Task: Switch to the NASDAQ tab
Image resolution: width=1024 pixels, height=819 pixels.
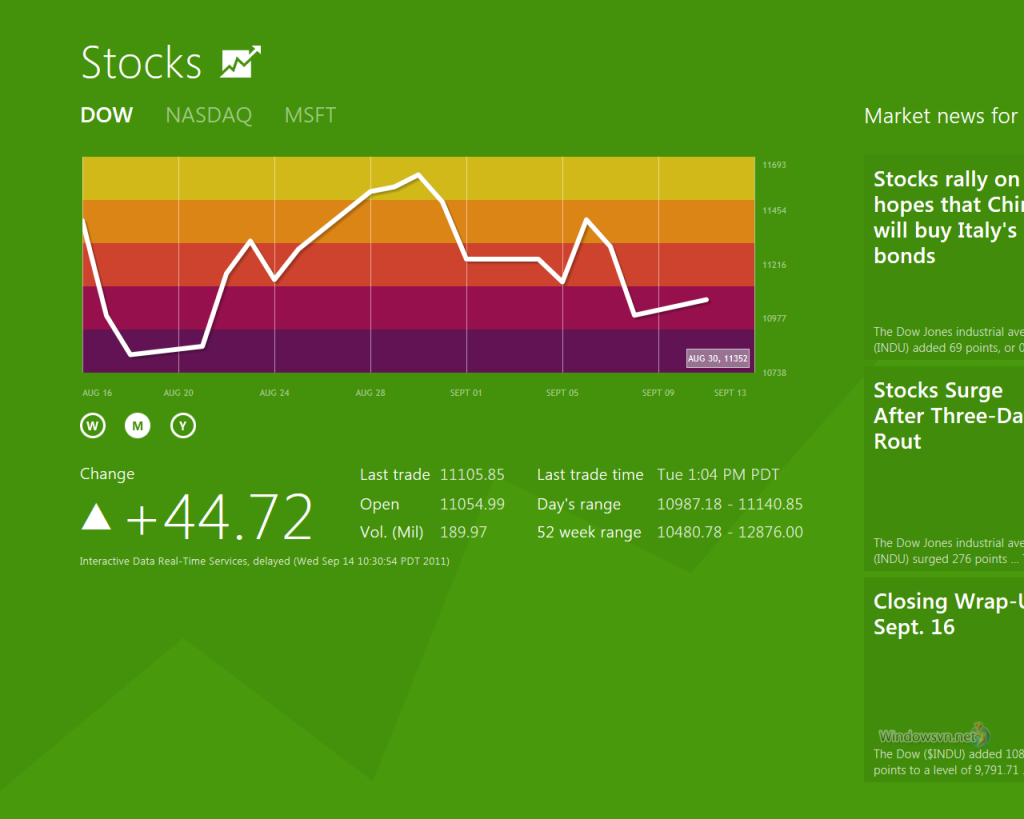Action: click(209, 115)
